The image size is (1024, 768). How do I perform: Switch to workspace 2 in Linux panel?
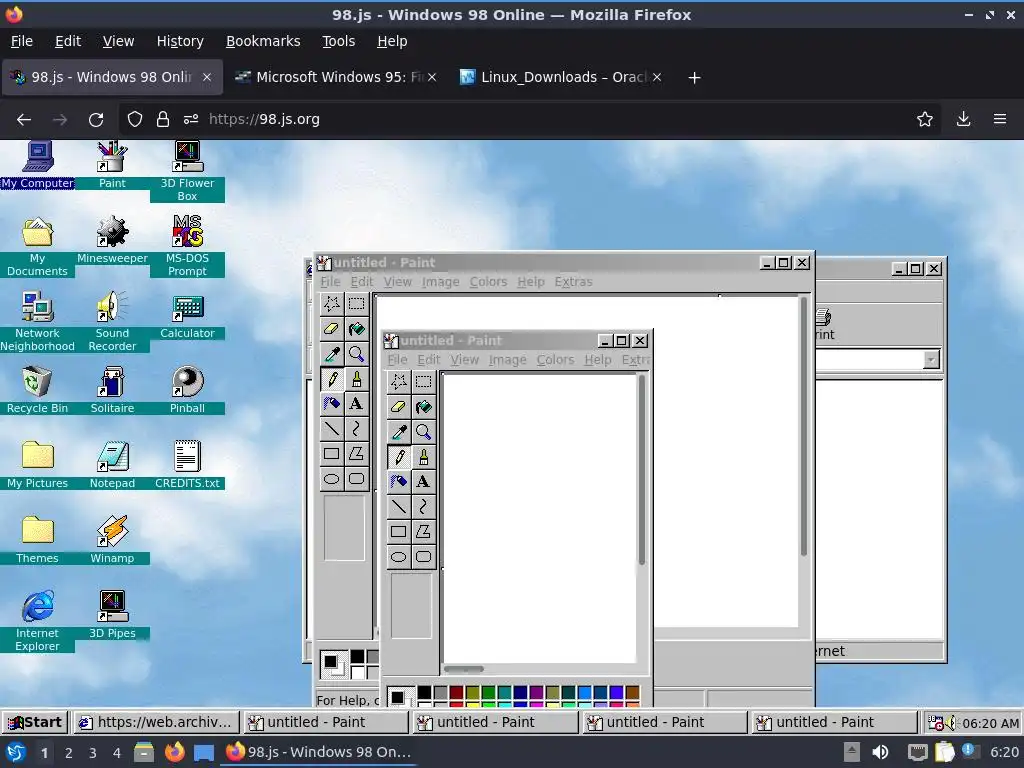69,753
